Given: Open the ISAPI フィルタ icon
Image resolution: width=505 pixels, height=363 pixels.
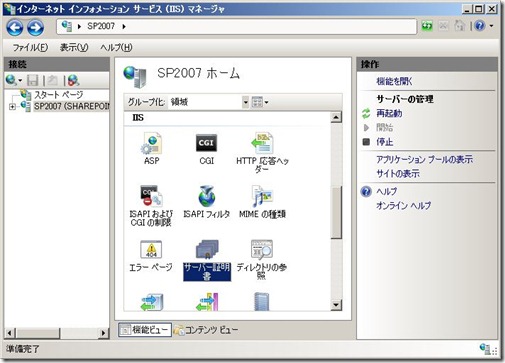Looking at the screenshot, I should [x=207, y=202].
